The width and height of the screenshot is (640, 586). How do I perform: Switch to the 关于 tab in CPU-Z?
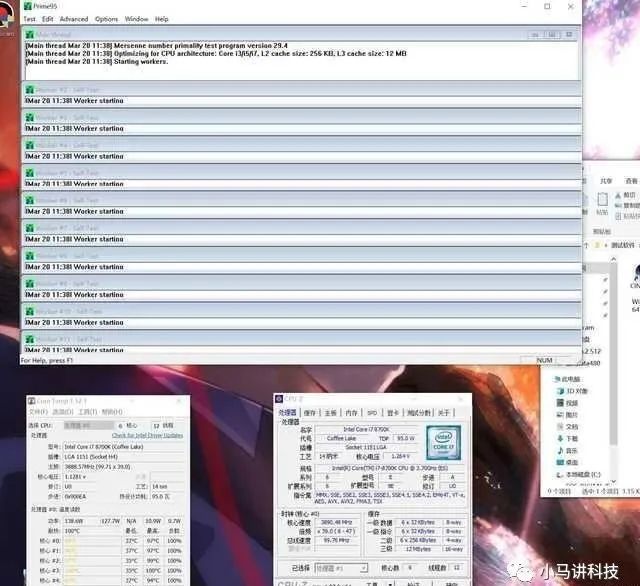444,413
